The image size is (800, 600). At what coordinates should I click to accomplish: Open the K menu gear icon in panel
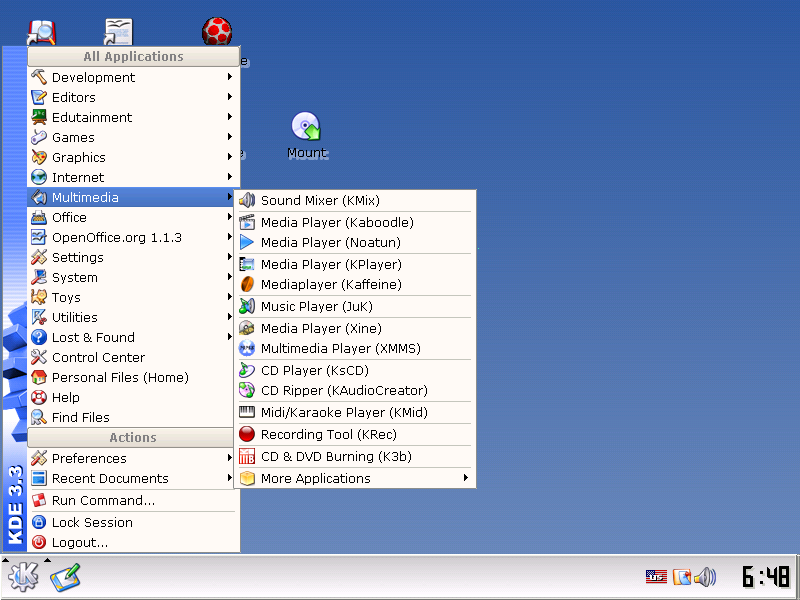click(x=23, y=577)
